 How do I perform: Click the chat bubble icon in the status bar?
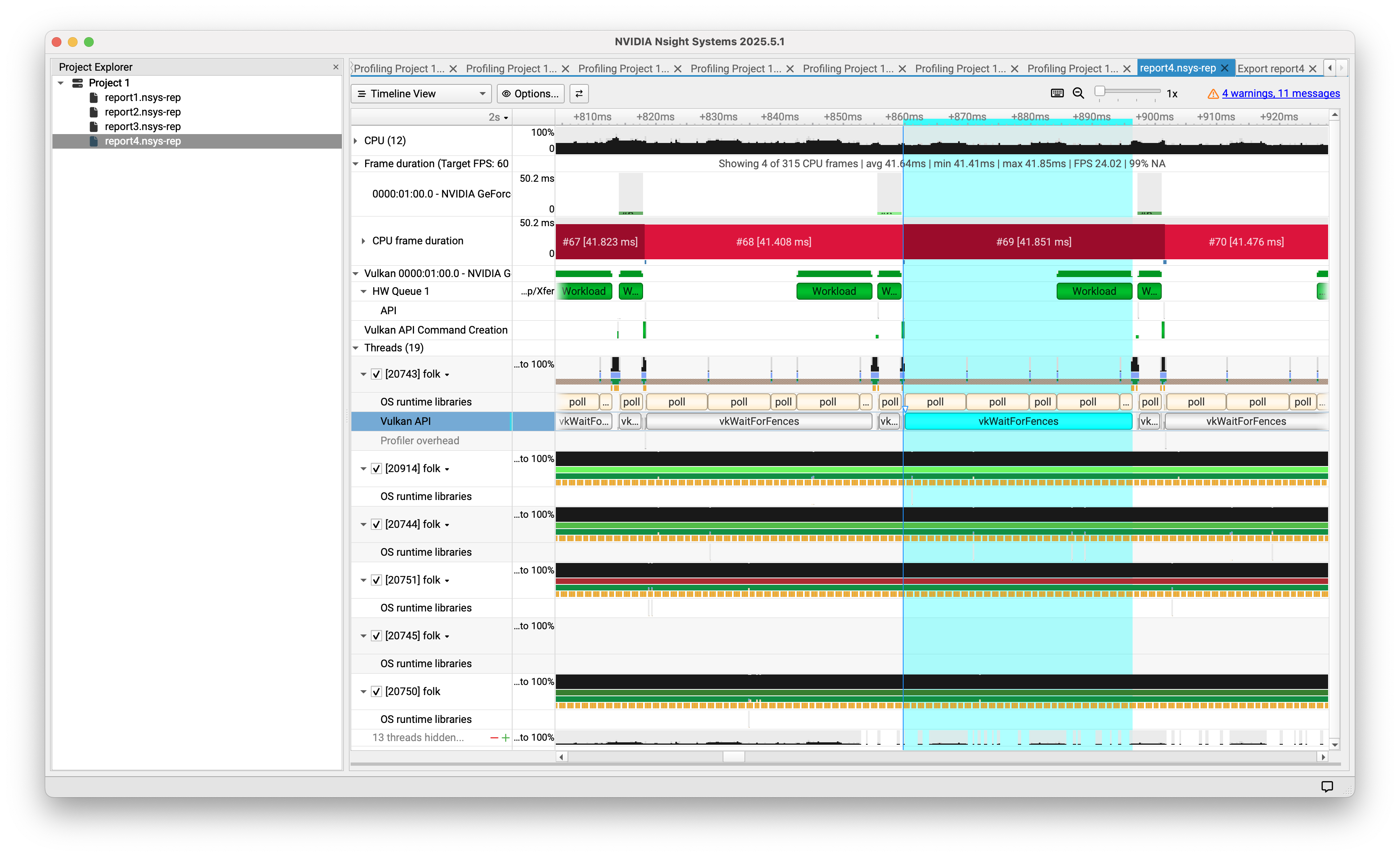pos(1327,786)
